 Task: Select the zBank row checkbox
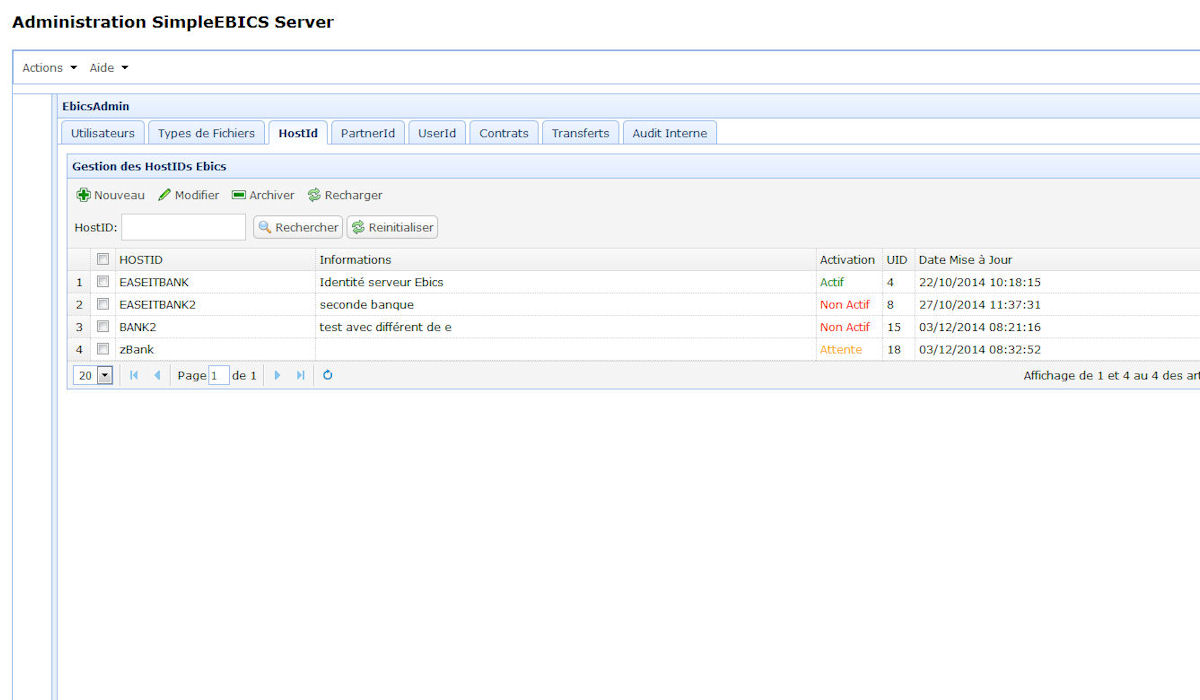(102, 349)
